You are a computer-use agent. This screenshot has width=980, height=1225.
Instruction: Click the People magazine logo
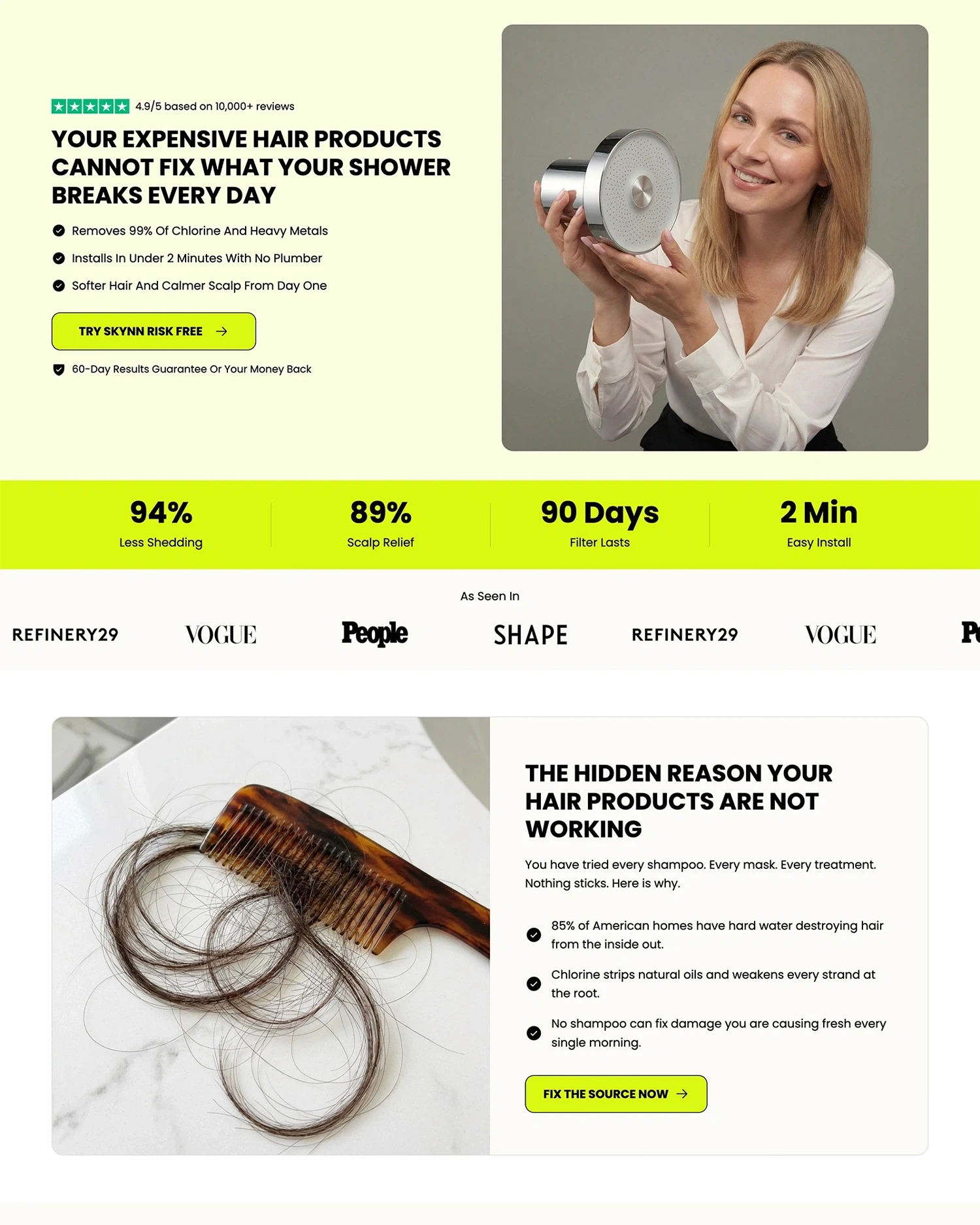375,634
